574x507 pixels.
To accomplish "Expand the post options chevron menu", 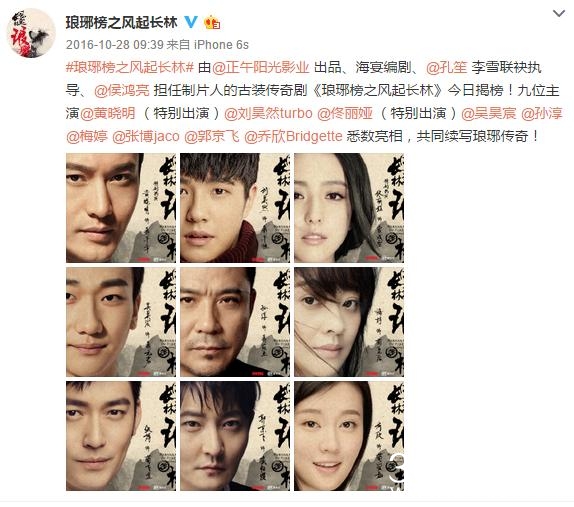I will [x=559, y=14].
